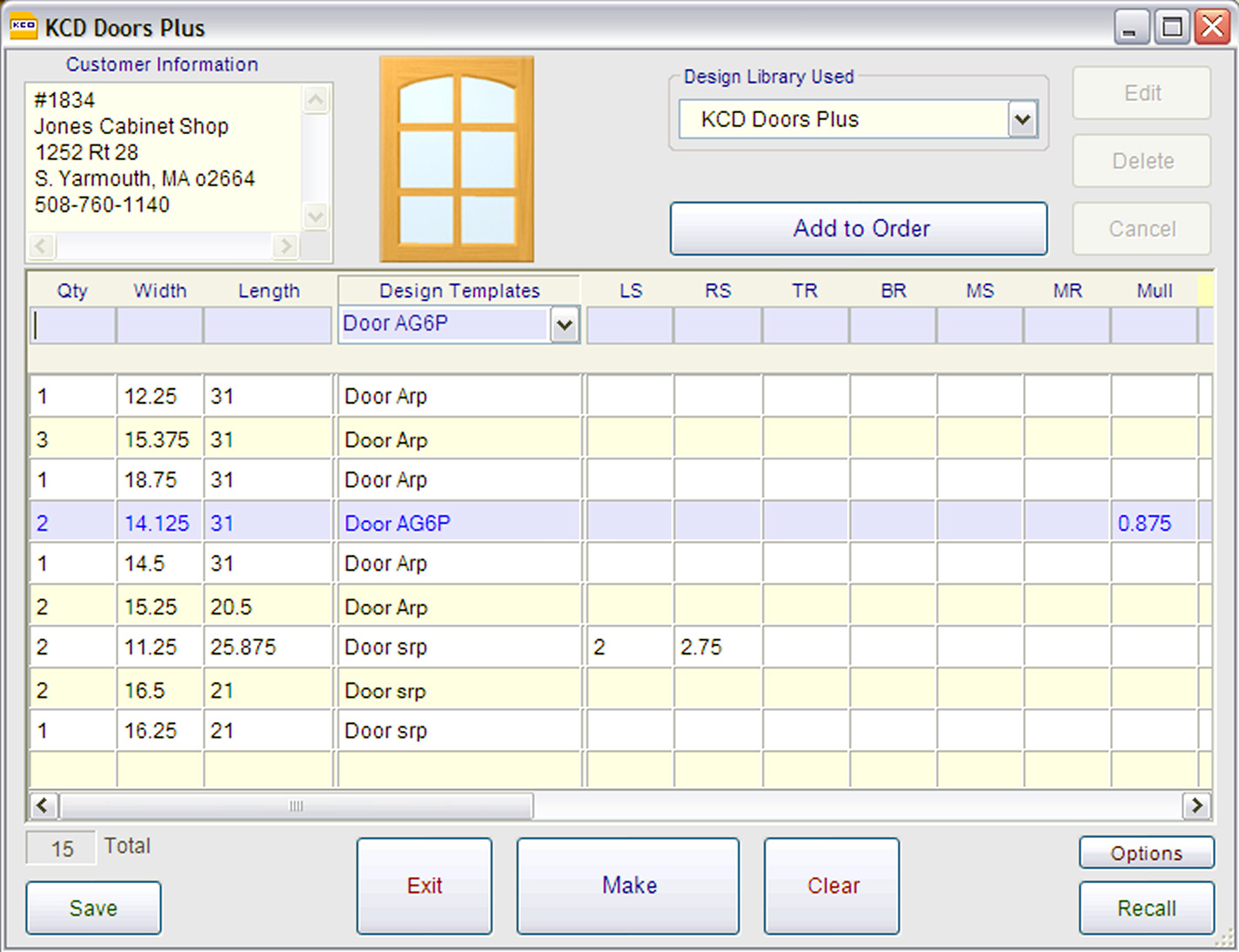The image size is (1239, 952).
Task: Click the Edit button
Action: coord(1141,93)
